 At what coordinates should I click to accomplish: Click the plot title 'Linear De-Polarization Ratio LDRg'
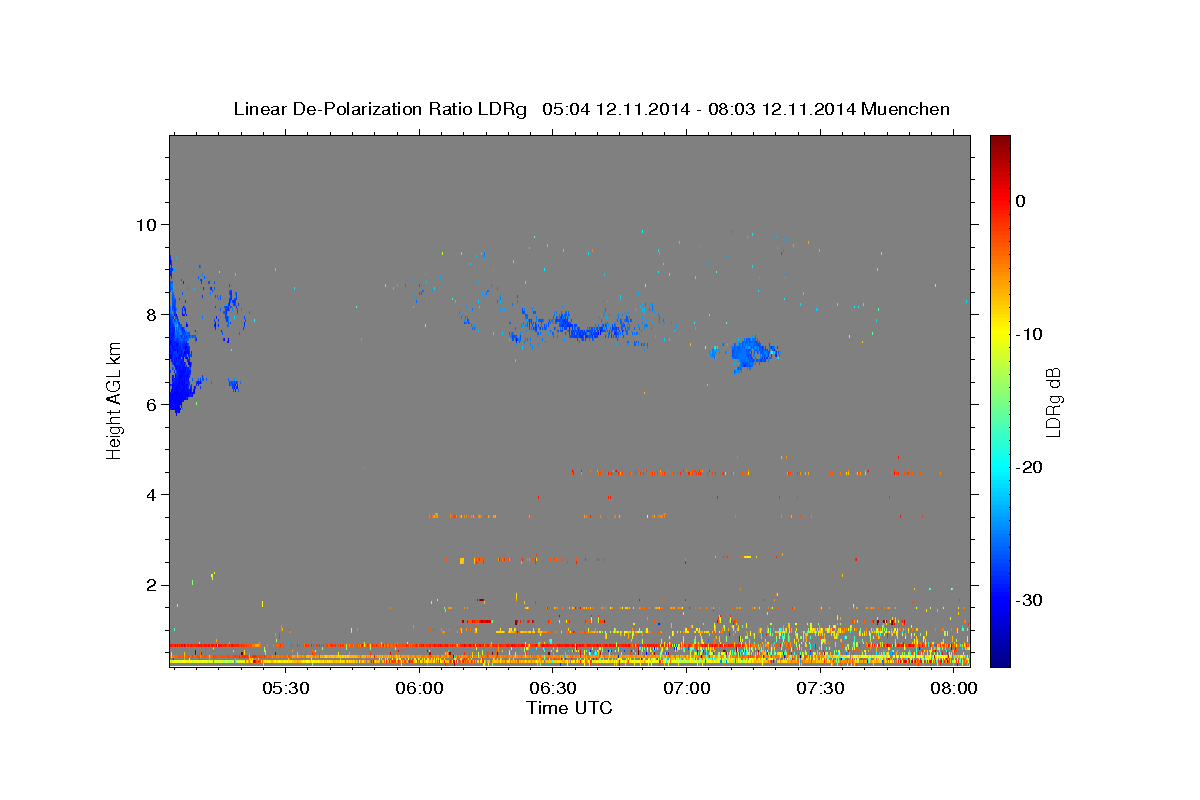380,109
